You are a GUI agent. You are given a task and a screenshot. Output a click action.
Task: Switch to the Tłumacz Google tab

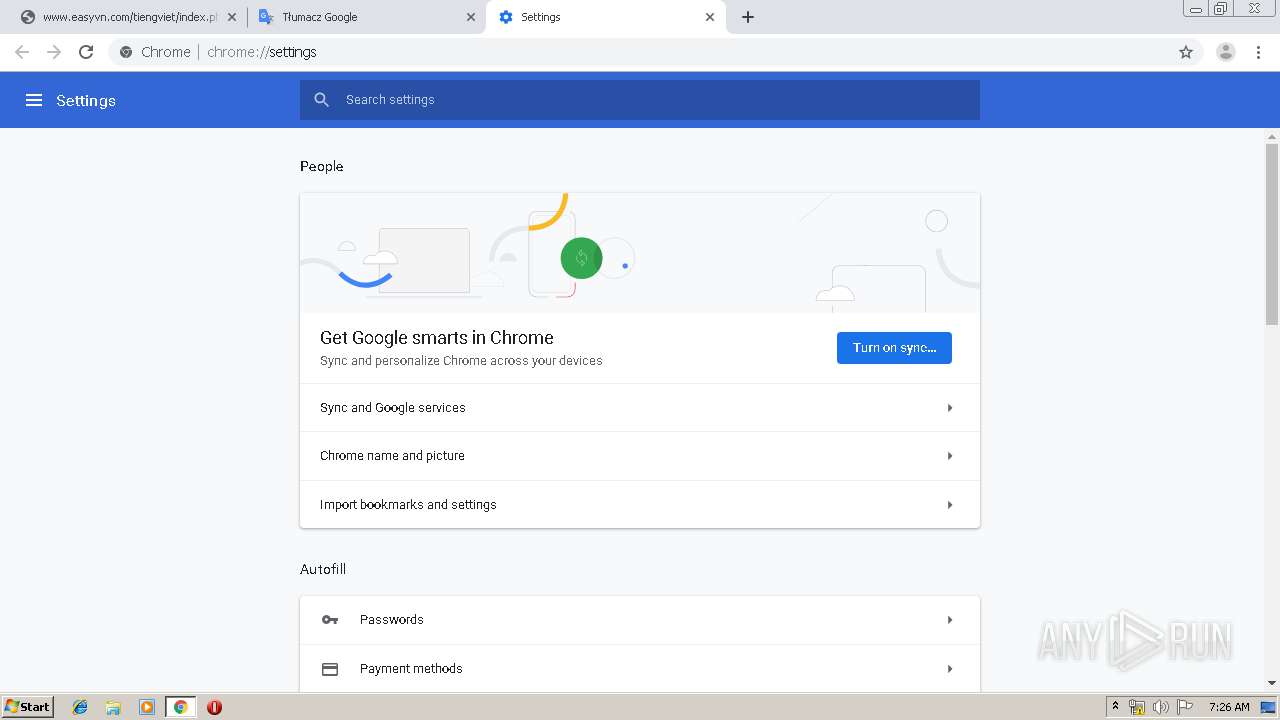tap(365, 17)
